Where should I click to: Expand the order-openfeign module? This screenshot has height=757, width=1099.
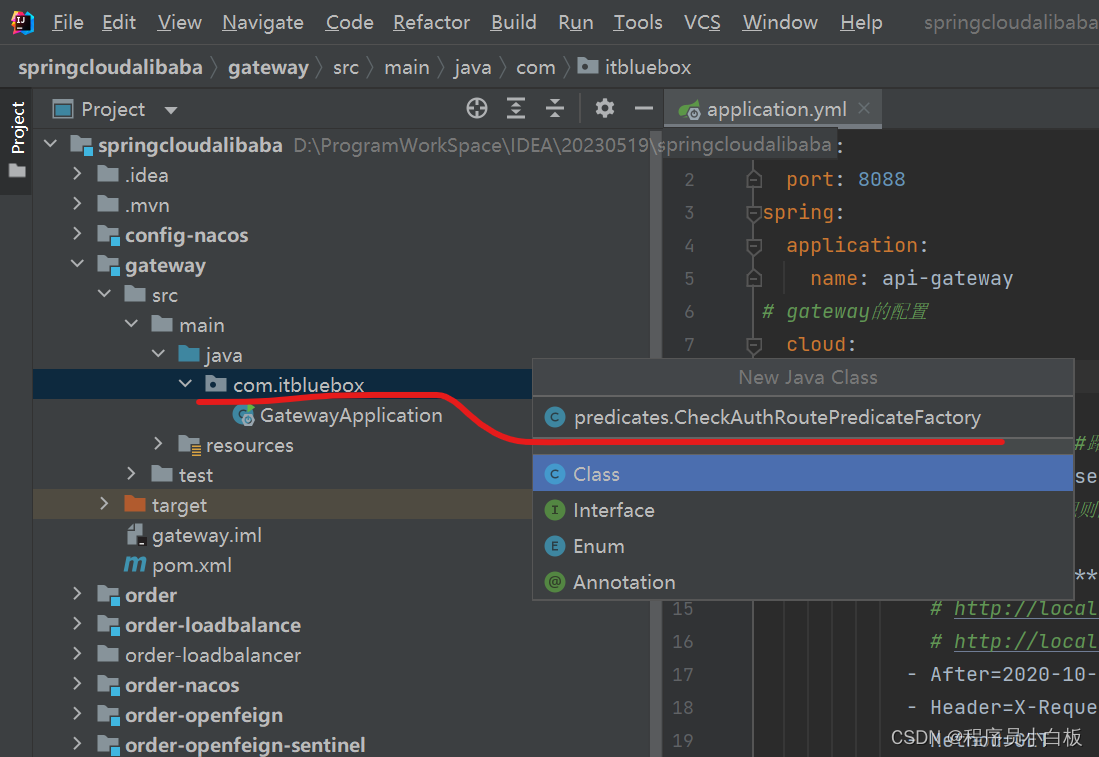coord(77,714)
